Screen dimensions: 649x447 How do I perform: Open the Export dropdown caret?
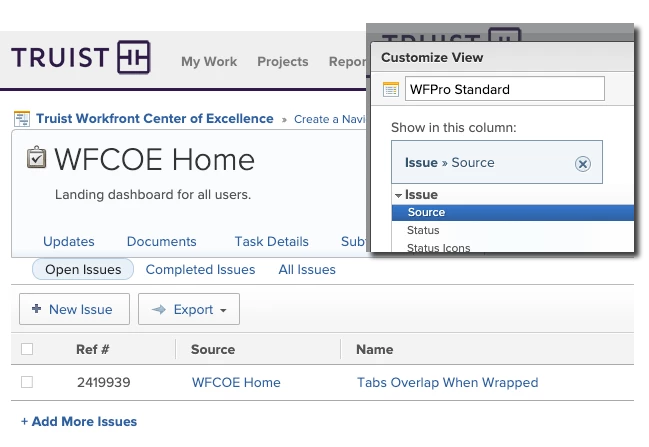[223, 310]
